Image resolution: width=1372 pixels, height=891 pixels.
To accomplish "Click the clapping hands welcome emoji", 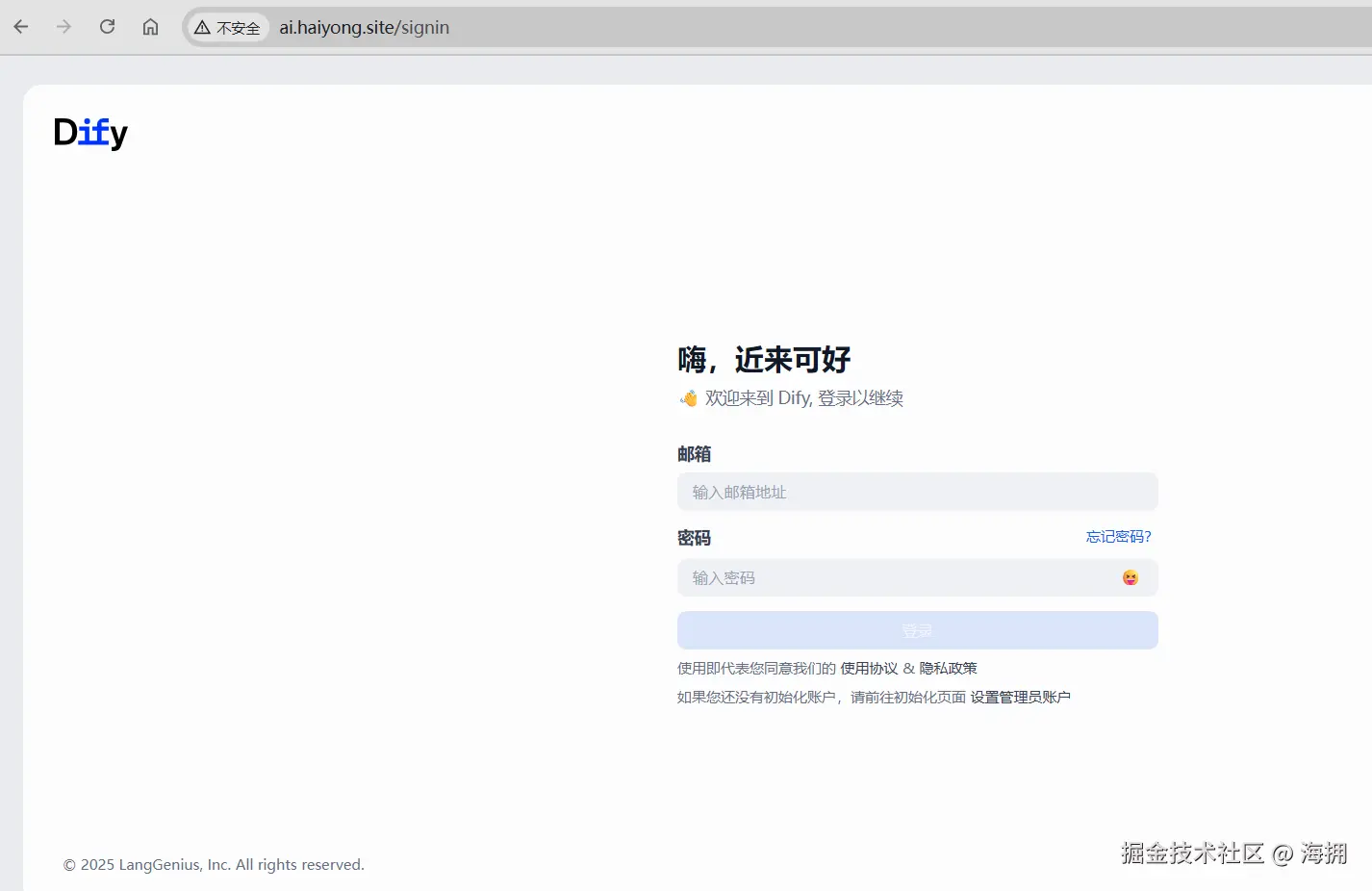I will [688, 396].
